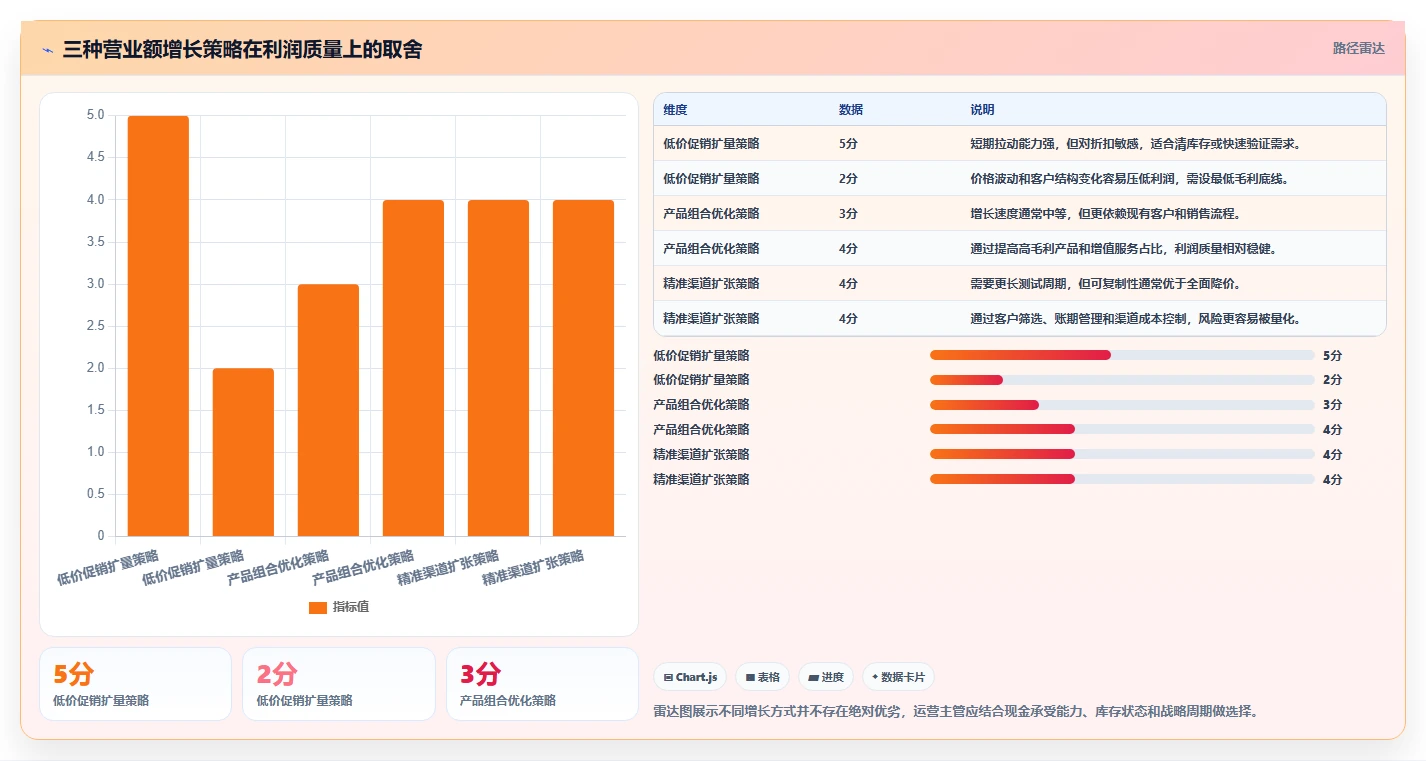Image resolution: width=1426 pixels, height=761 pixels.
Task: Click the 5分 progress bar for 低价促销扩量策略
Action: click(1122, 355)
